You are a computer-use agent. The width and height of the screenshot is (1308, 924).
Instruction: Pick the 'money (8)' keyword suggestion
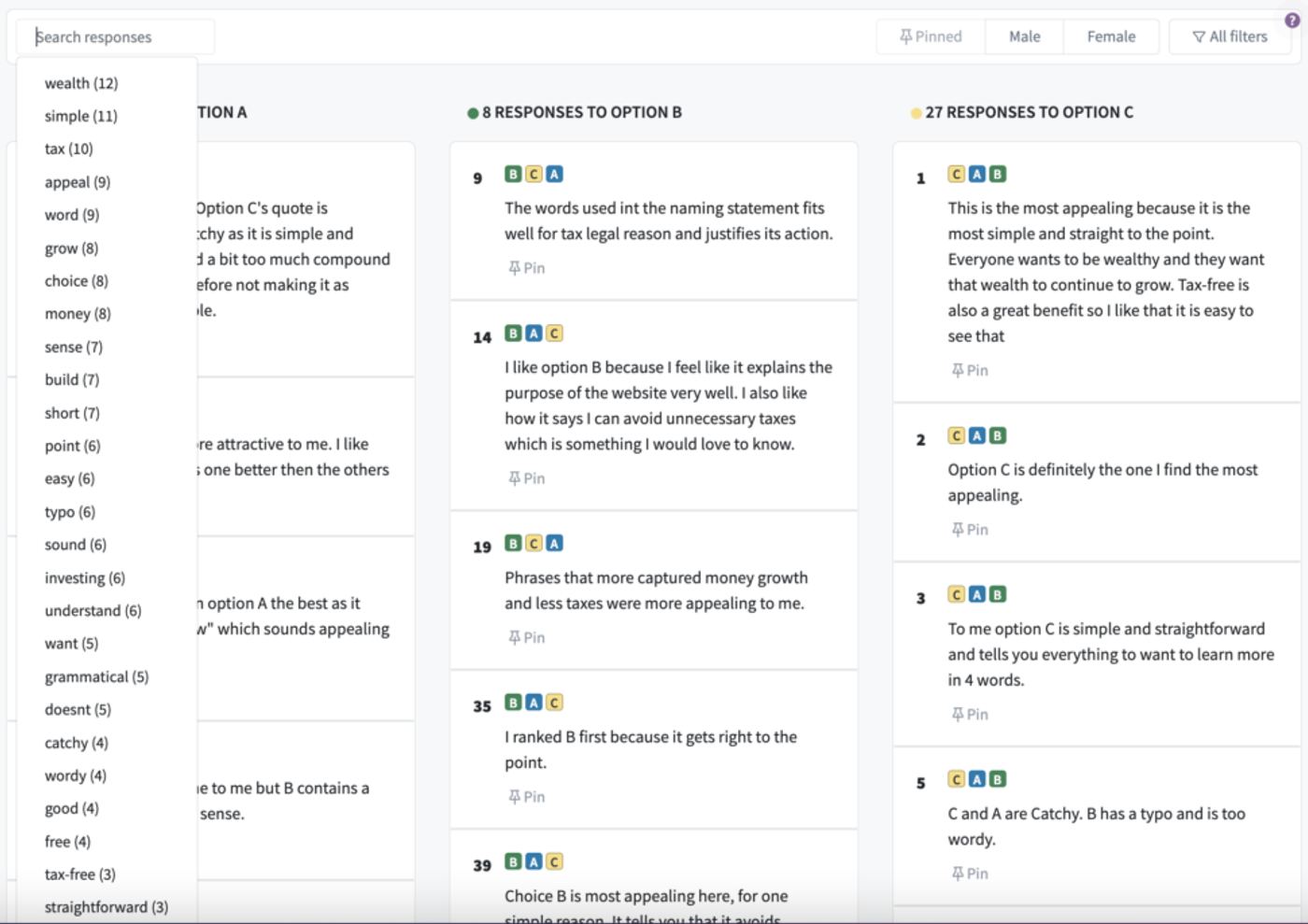tap(78, 314)
